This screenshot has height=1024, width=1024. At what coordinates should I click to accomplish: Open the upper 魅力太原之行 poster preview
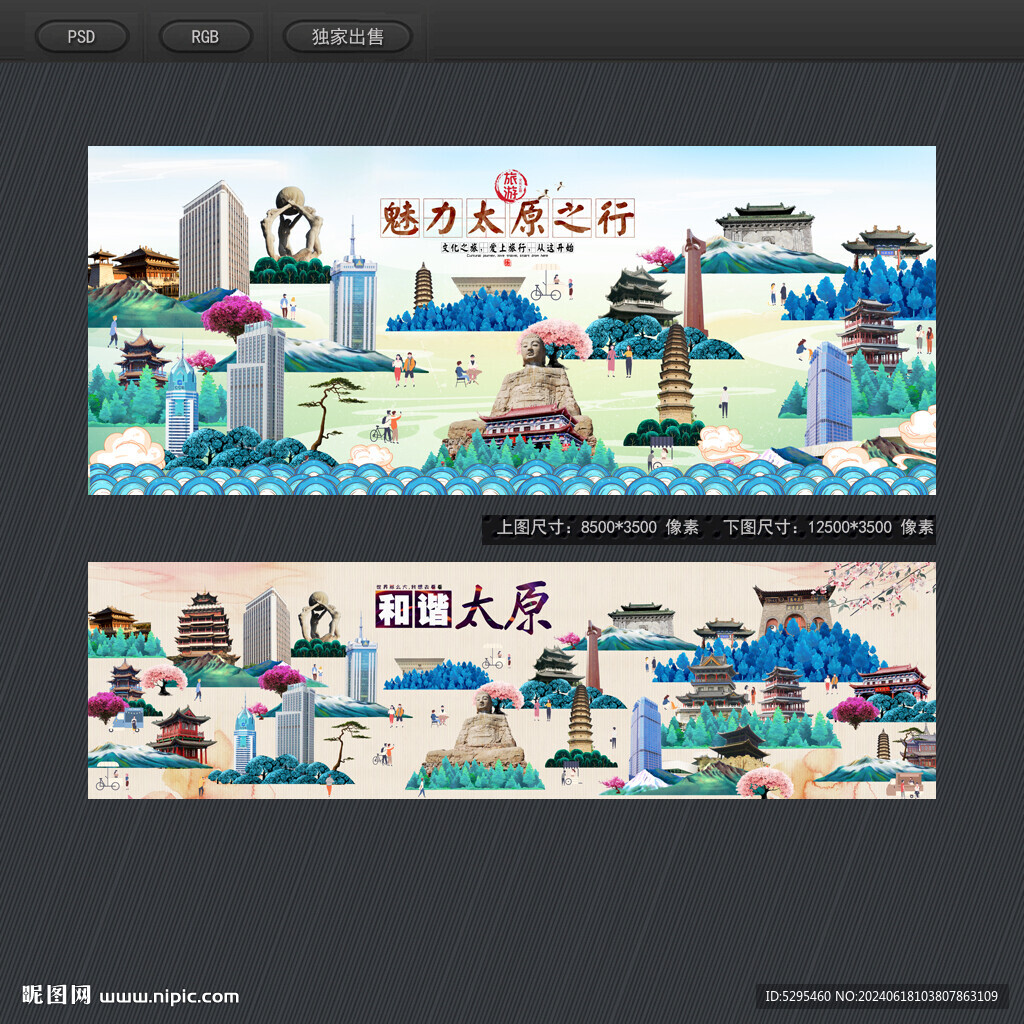[x=512, y=320]
